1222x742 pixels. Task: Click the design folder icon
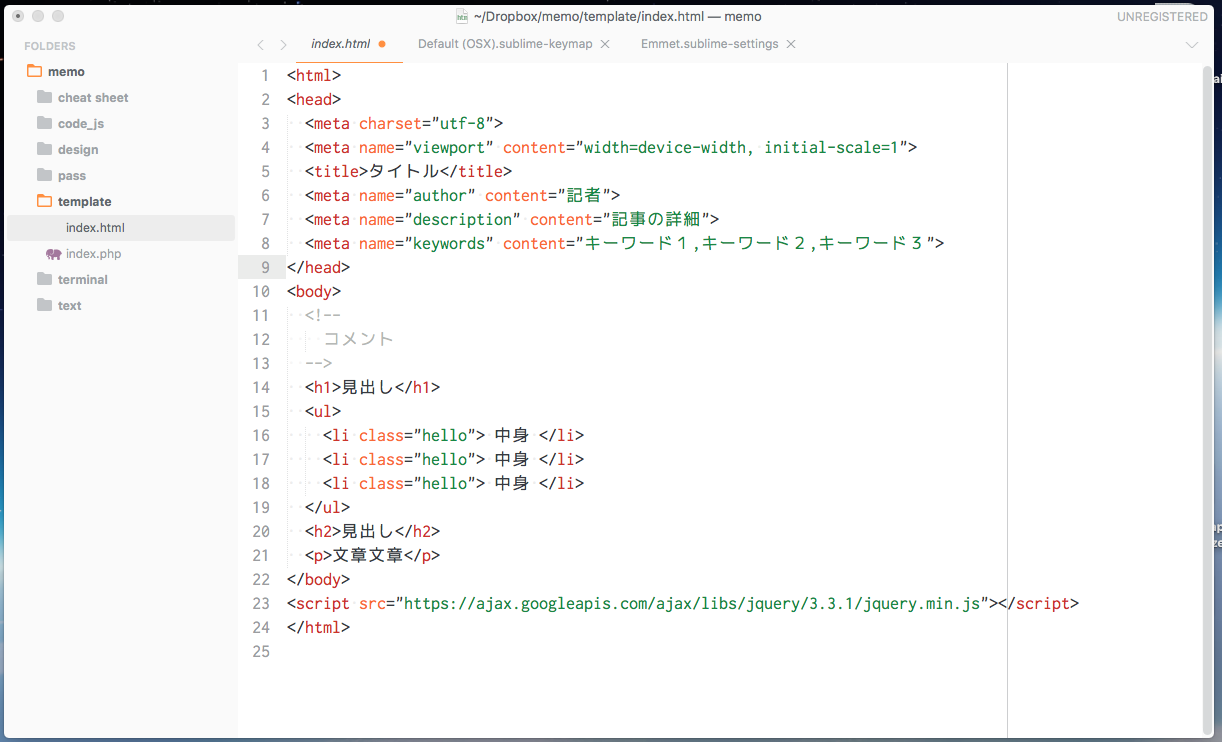(x=44, y=149)
